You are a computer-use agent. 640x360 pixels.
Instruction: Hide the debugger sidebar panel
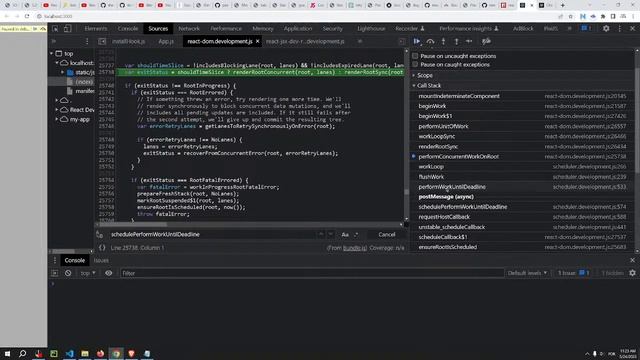(402, 41)
